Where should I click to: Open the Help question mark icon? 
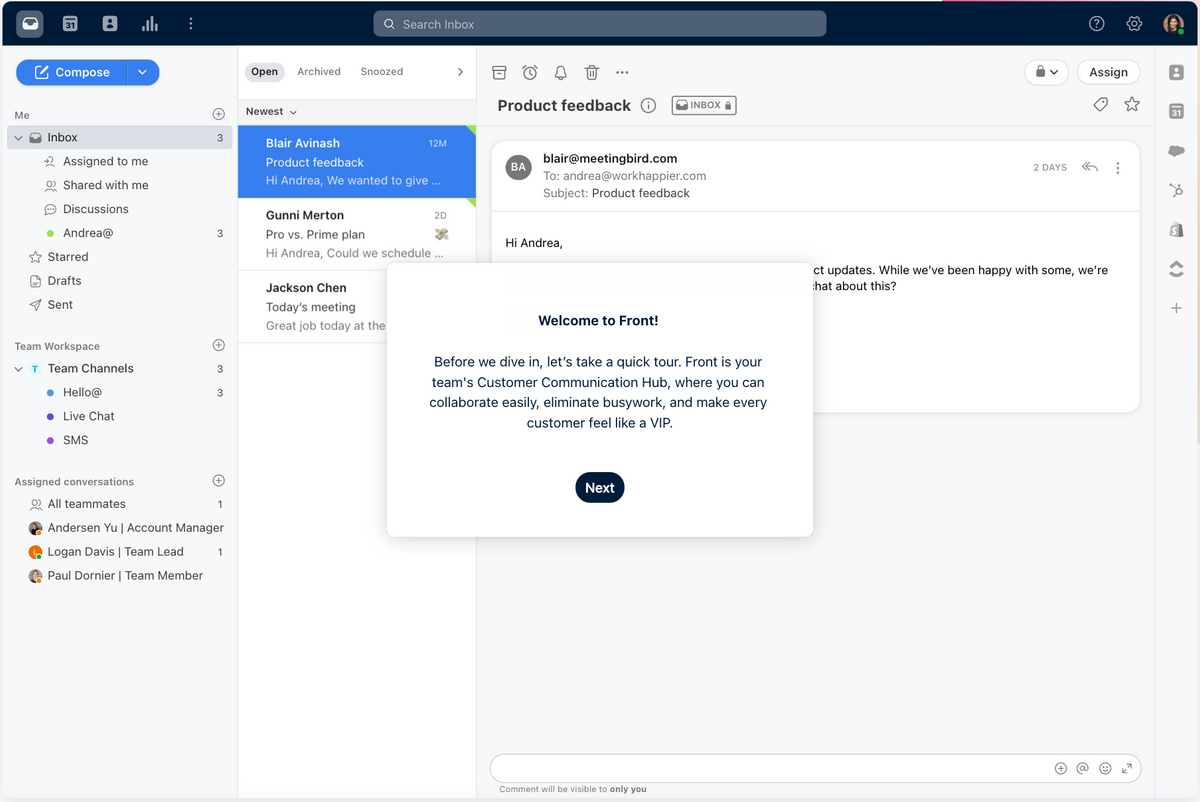pos(1097,24)
